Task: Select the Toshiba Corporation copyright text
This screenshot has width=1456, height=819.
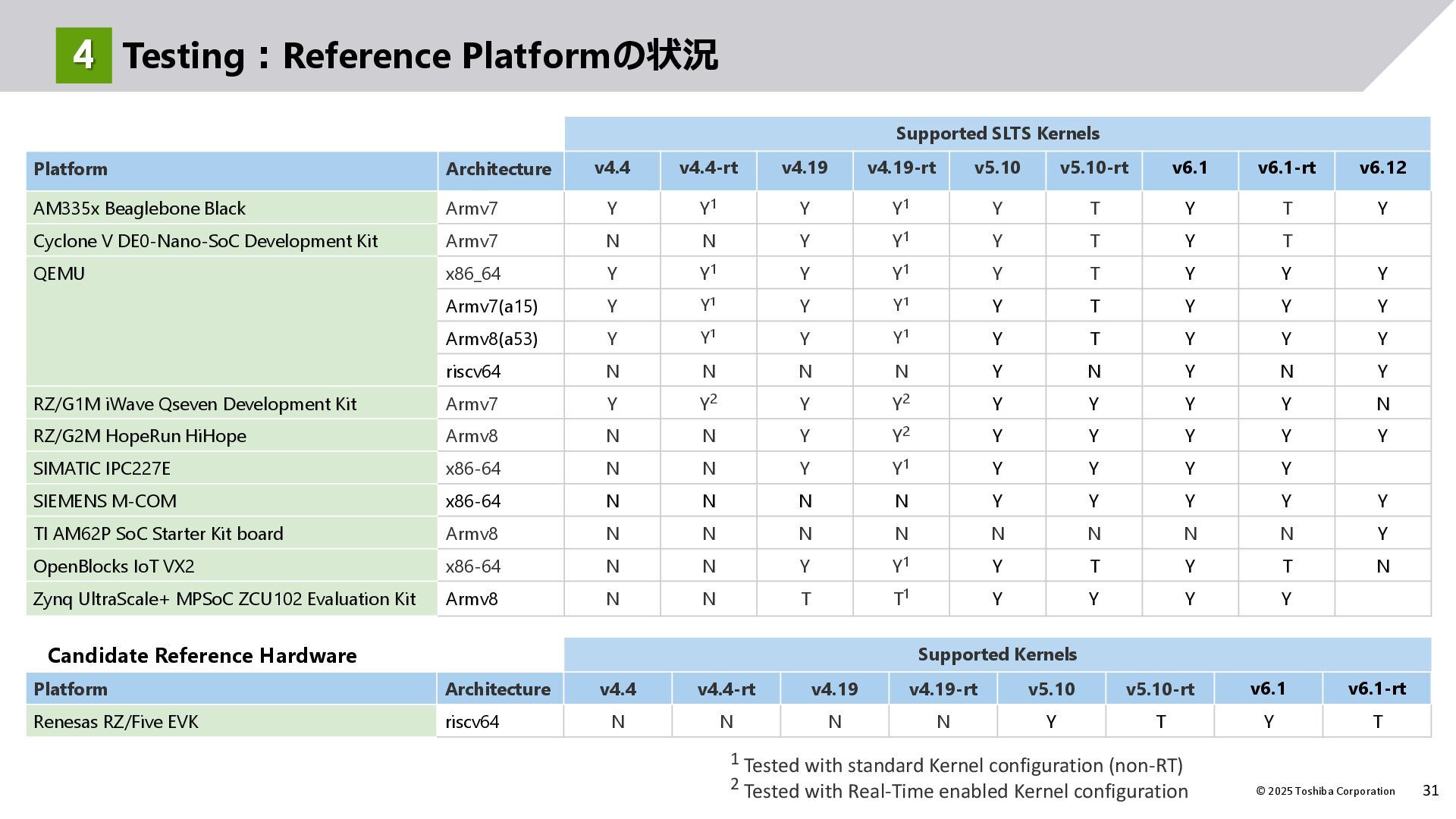Action: (x=1325, y=791)
